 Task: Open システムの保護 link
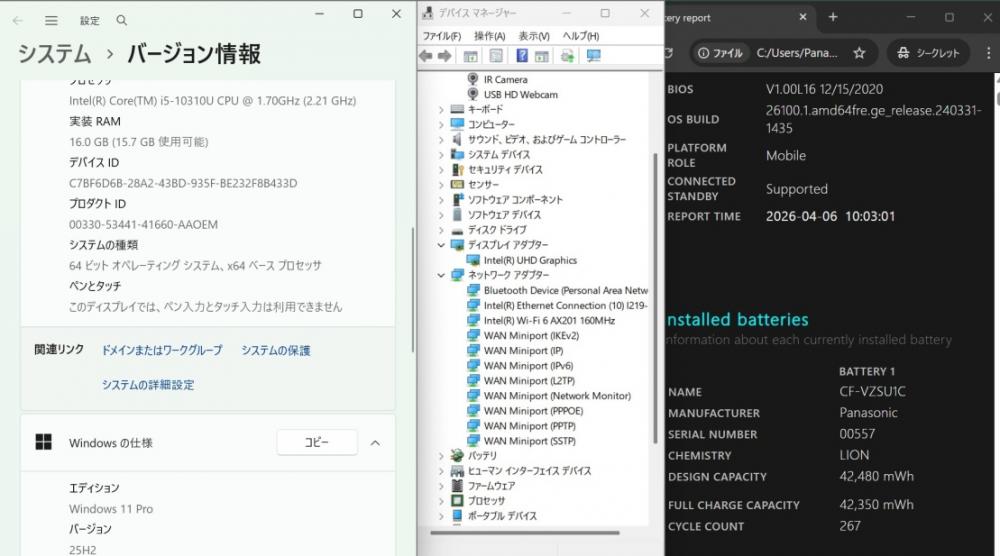click(x=276, y=350)
